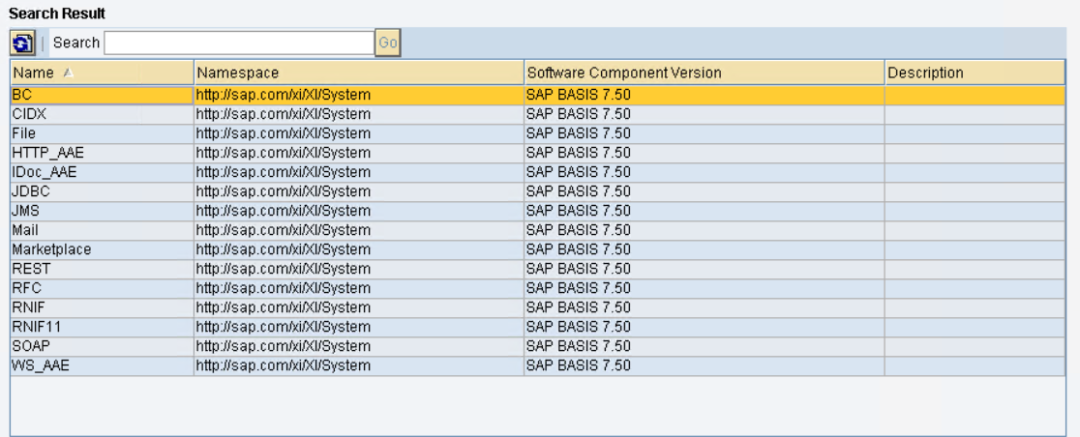This screenshot has height=437, width=1080.
Task: Select the JDBC adapter row
Action: (538, 192)
